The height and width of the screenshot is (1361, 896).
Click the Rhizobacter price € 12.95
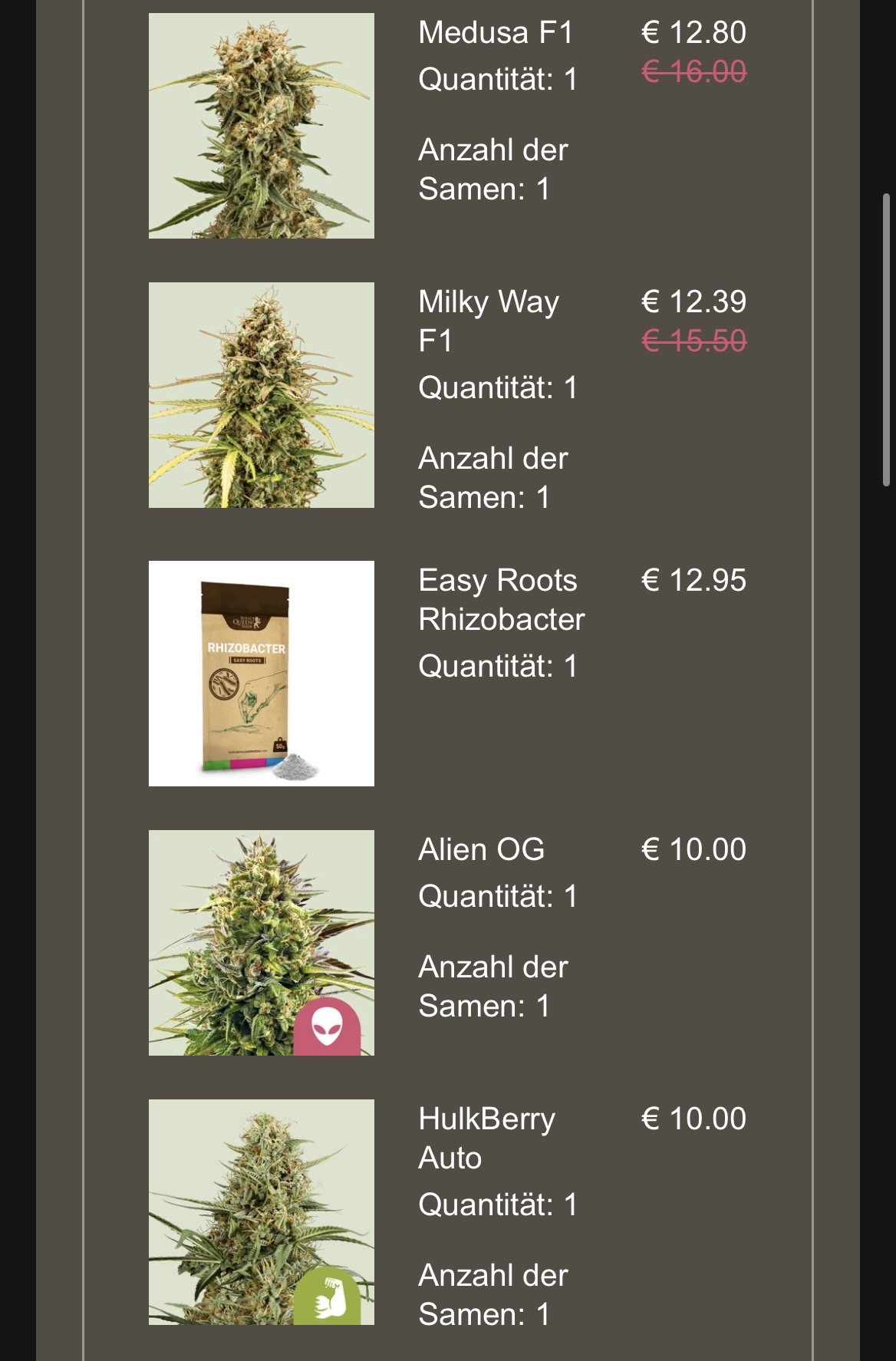(x=693, y=581)
